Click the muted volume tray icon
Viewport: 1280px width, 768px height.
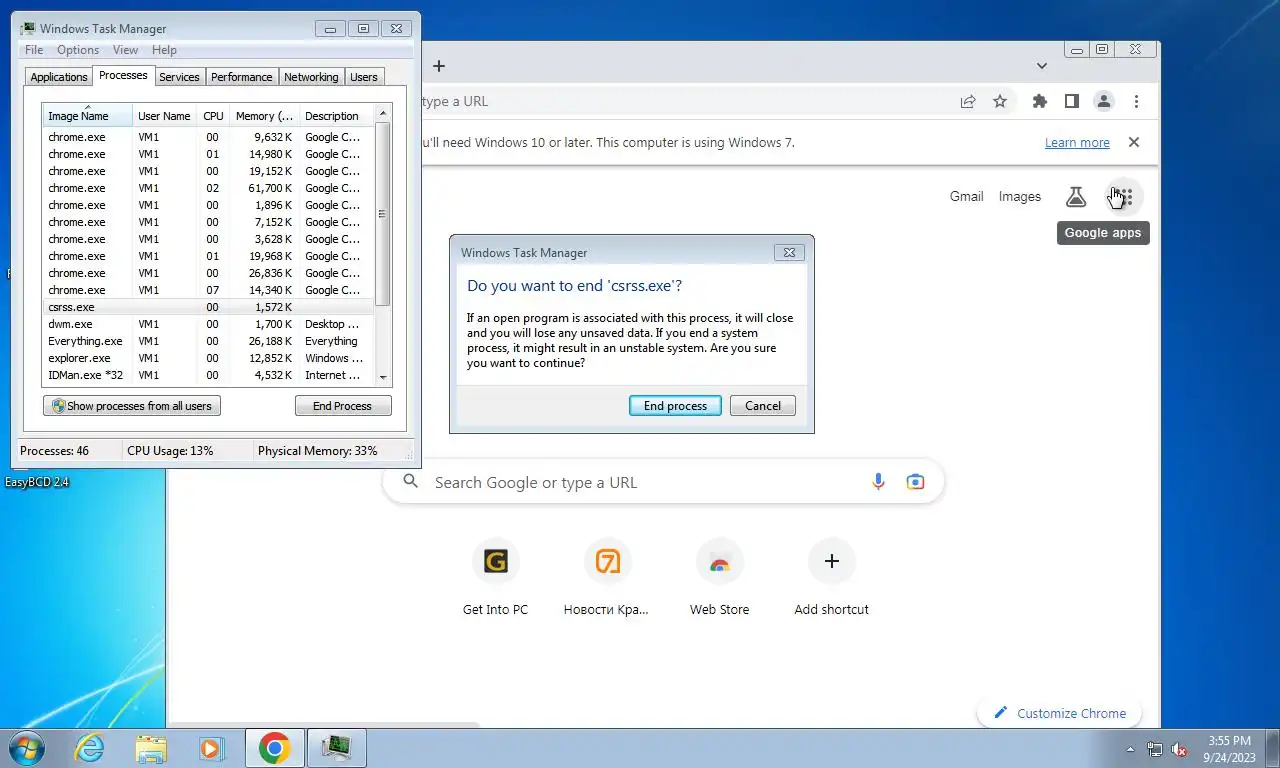(x=1180, y=749)
